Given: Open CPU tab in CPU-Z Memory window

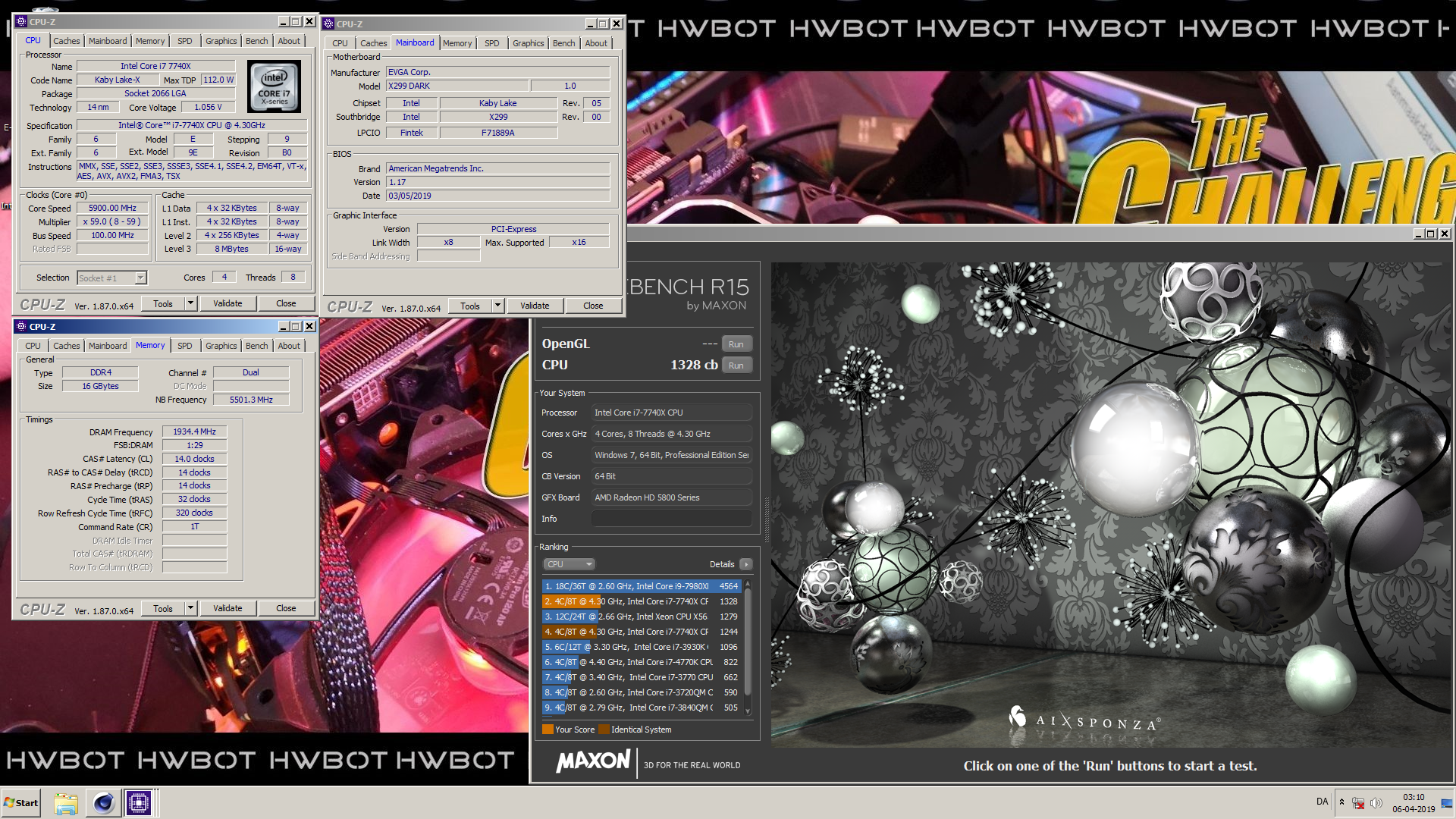Looking at the screenshot, I should point(33,346).
